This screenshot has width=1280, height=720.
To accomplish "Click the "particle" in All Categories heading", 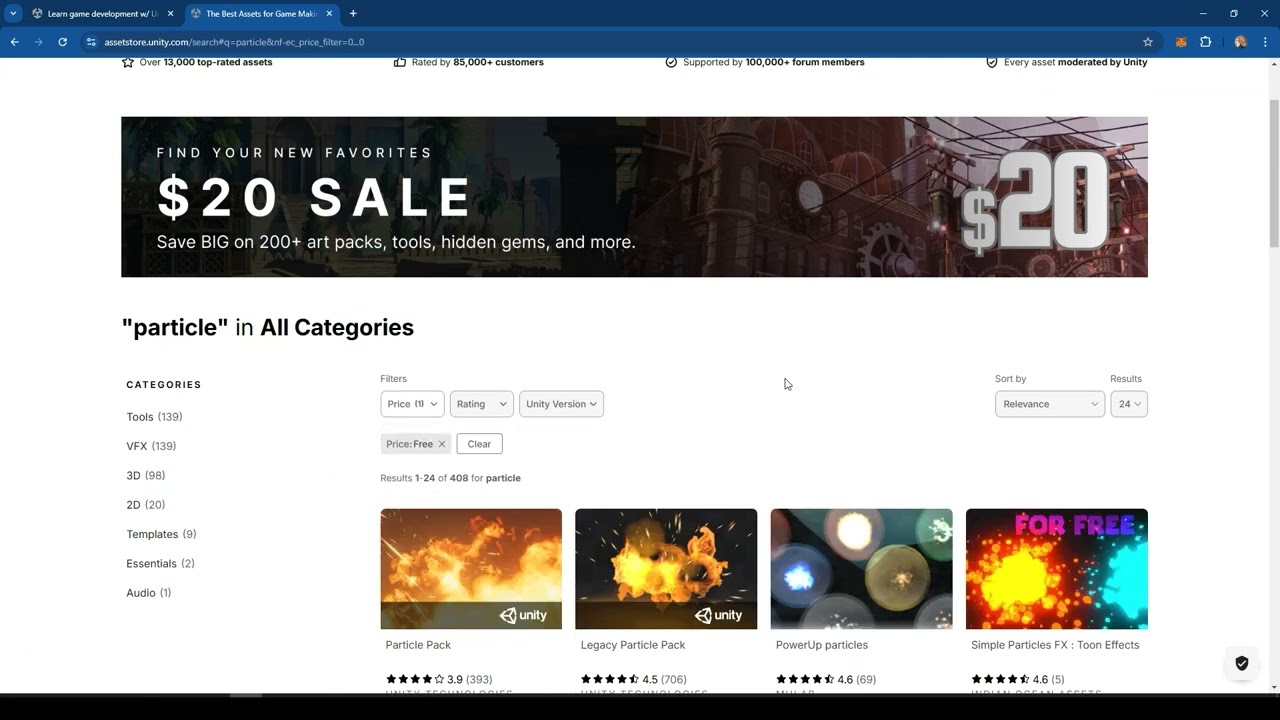I will coord(267,327).
